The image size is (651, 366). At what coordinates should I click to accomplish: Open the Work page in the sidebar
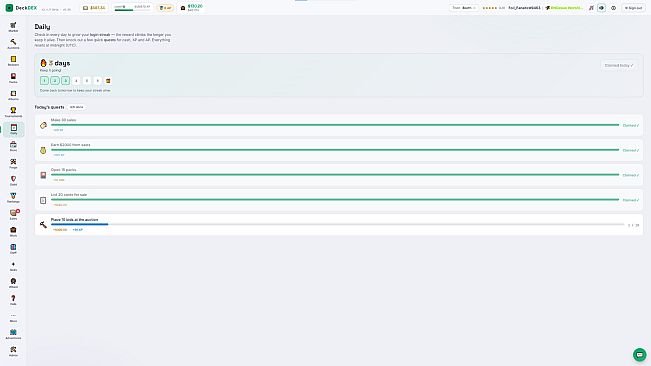tap(13, 232)
